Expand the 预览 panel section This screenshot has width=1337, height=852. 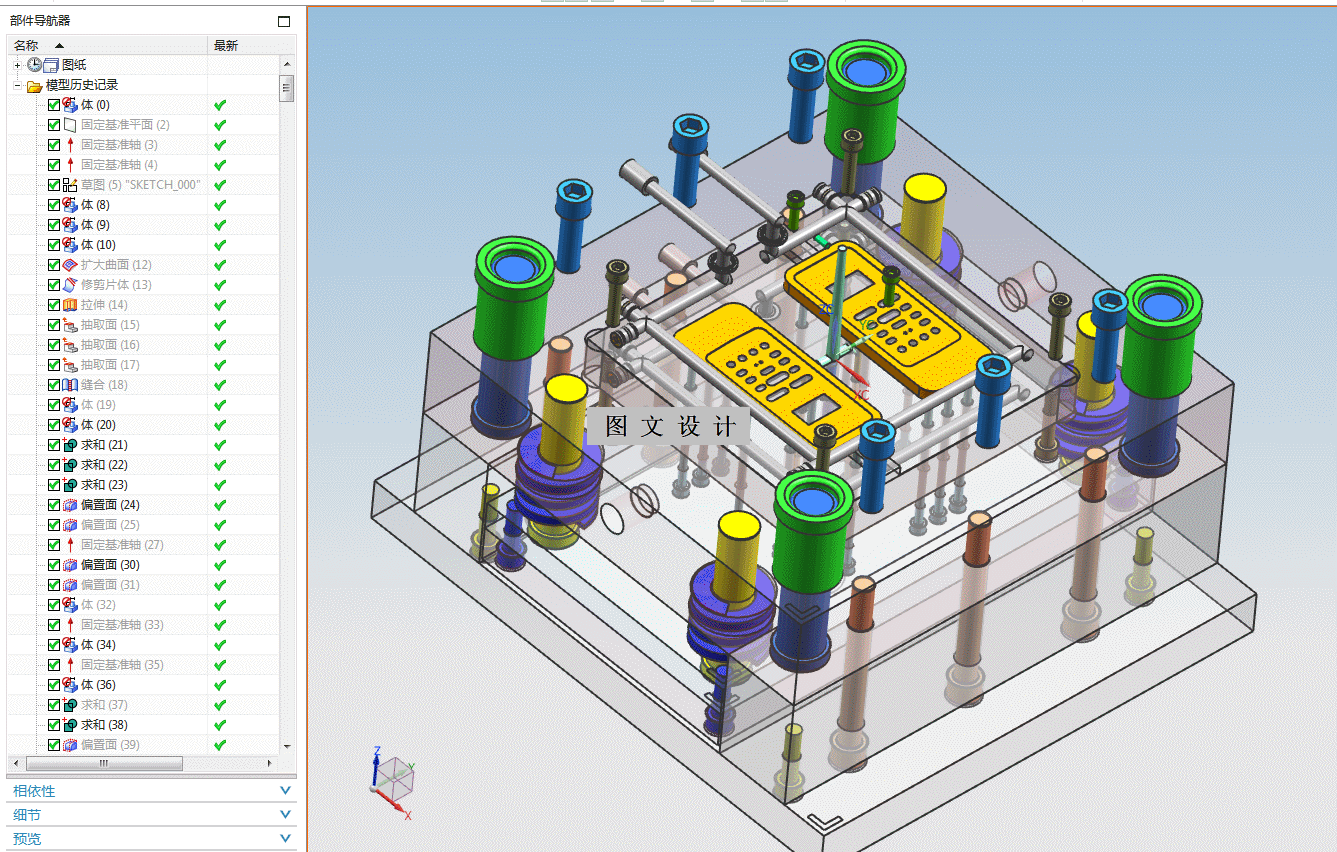coord(151,839)
